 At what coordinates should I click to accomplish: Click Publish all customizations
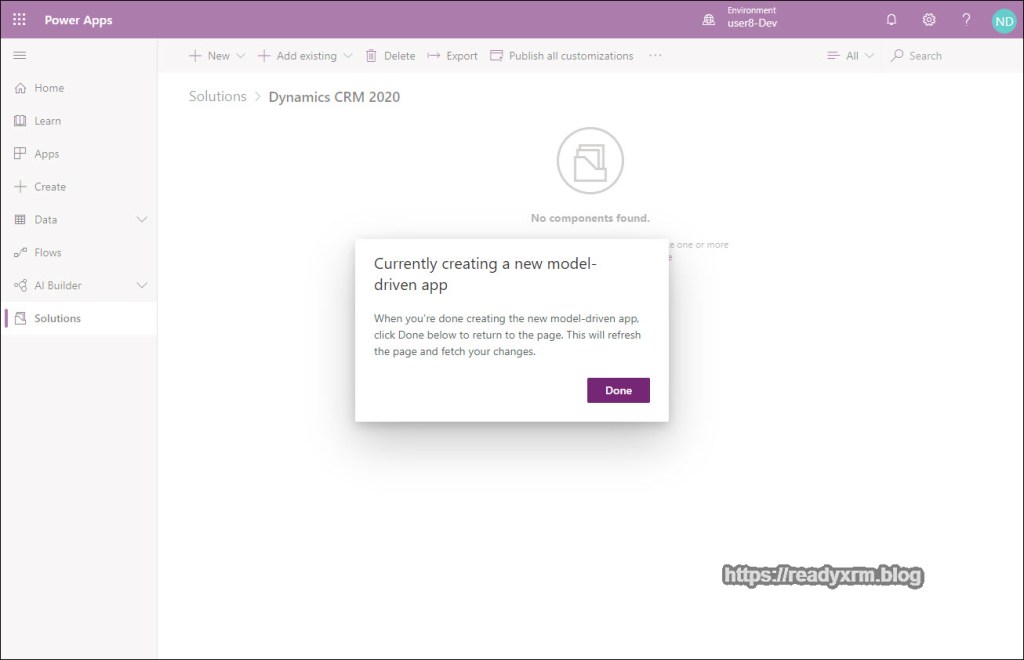(x=561, y=56)
